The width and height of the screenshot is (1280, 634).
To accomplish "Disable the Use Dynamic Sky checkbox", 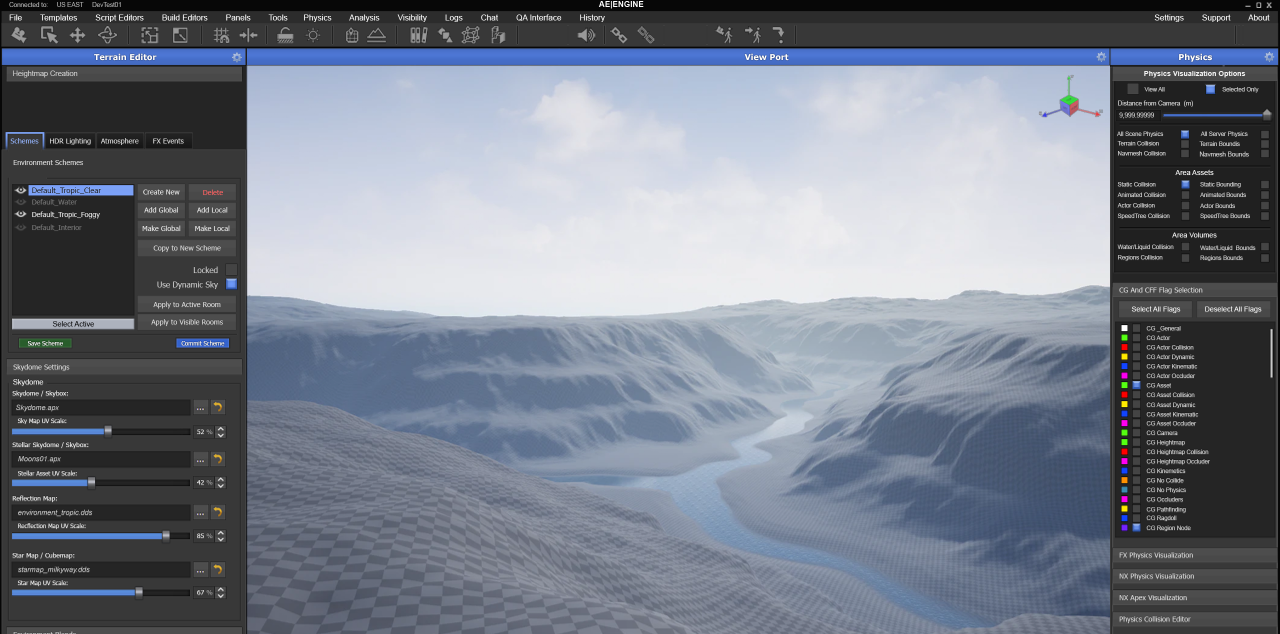I will pos(231,285).
